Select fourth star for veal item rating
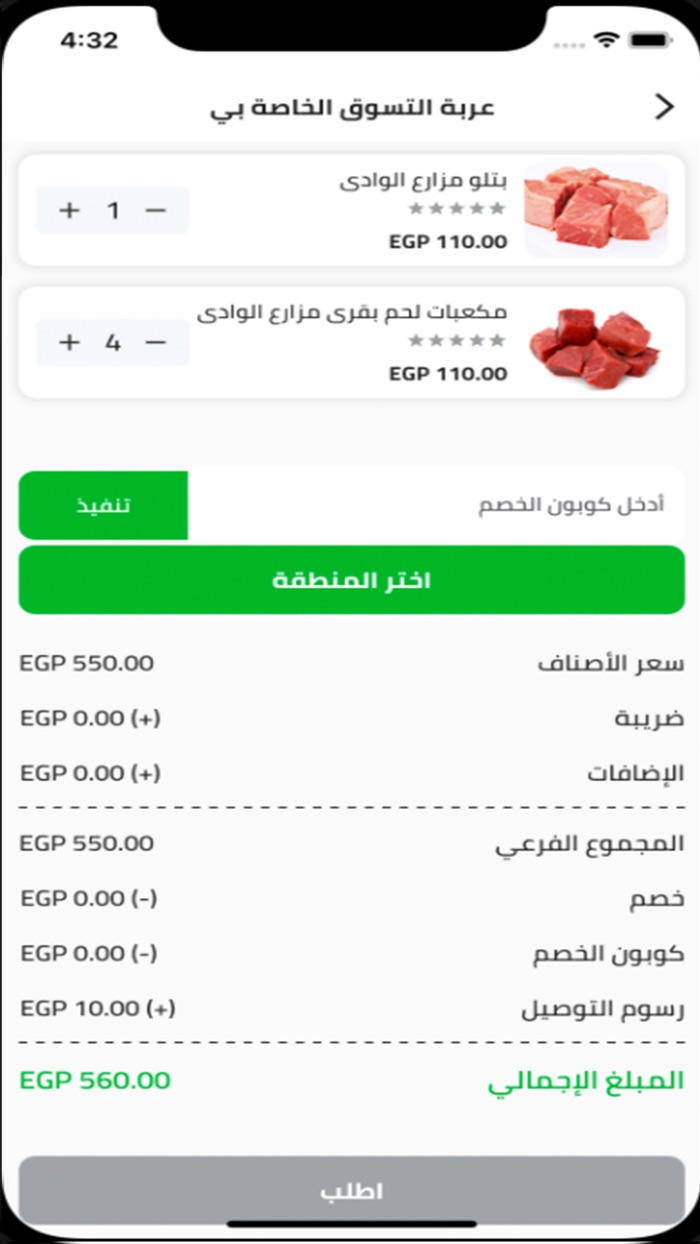This screenshot has width=700, height=1244. tap(477, 208)
